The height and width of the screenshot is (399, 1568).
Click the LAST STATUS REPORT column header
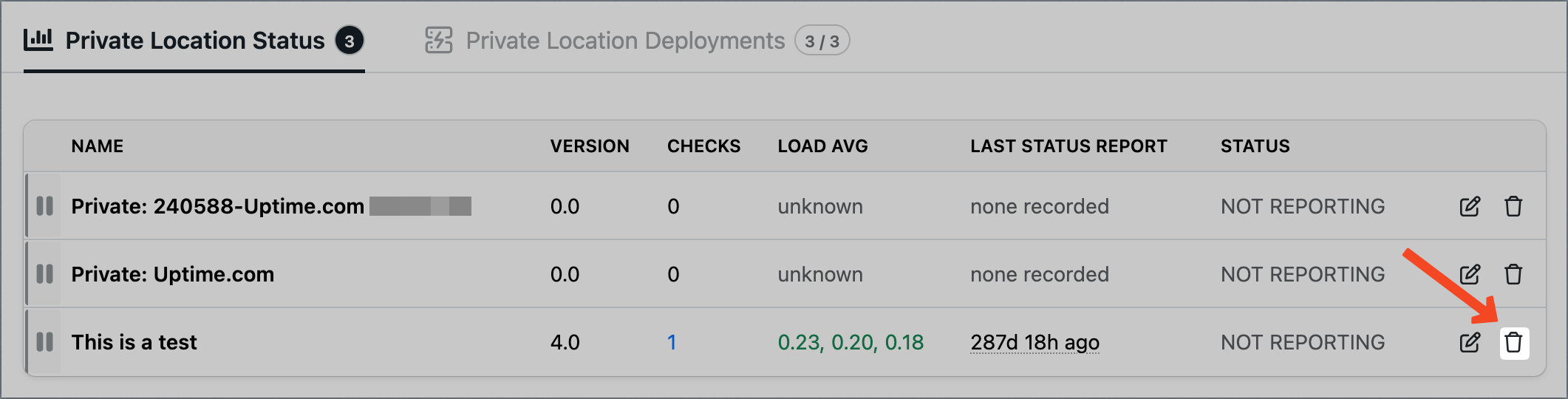coord(1068,146)
